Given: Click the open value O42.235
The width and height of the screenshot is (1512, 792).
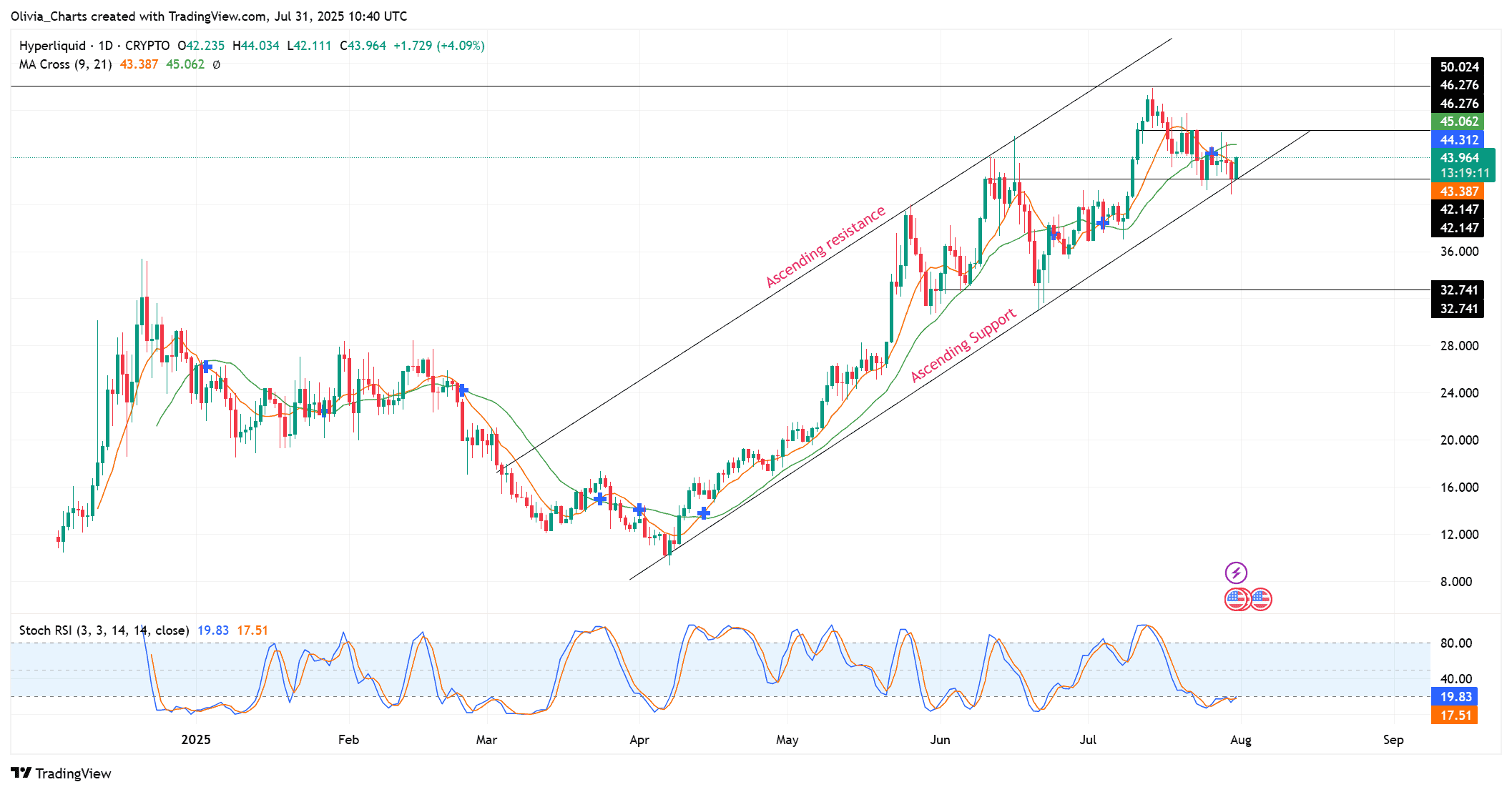Looking at the screenshot, I should pos(201,46).
